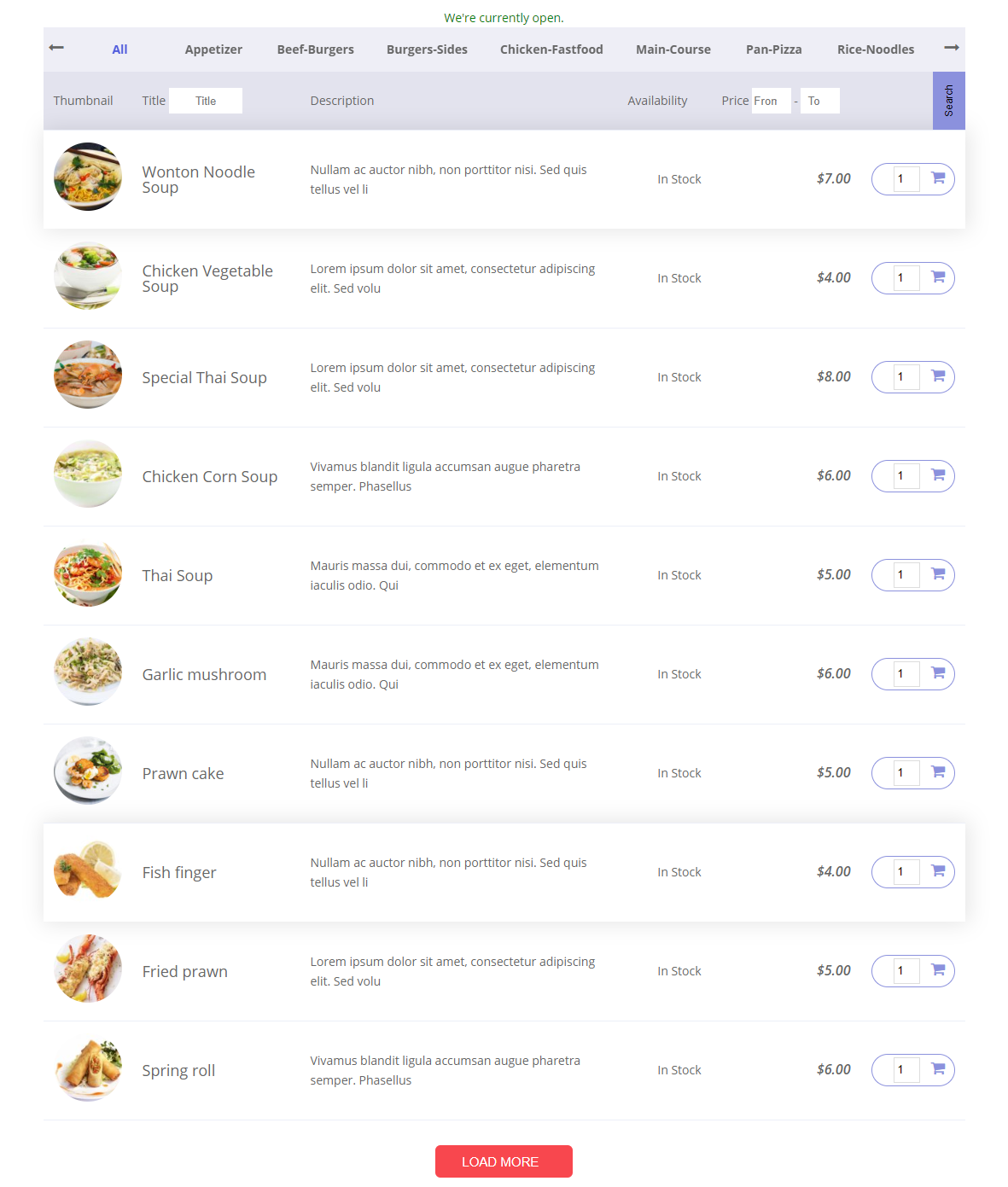Add Garlic mushroom to cart
1008x1187 pixels.
(937, 673)
